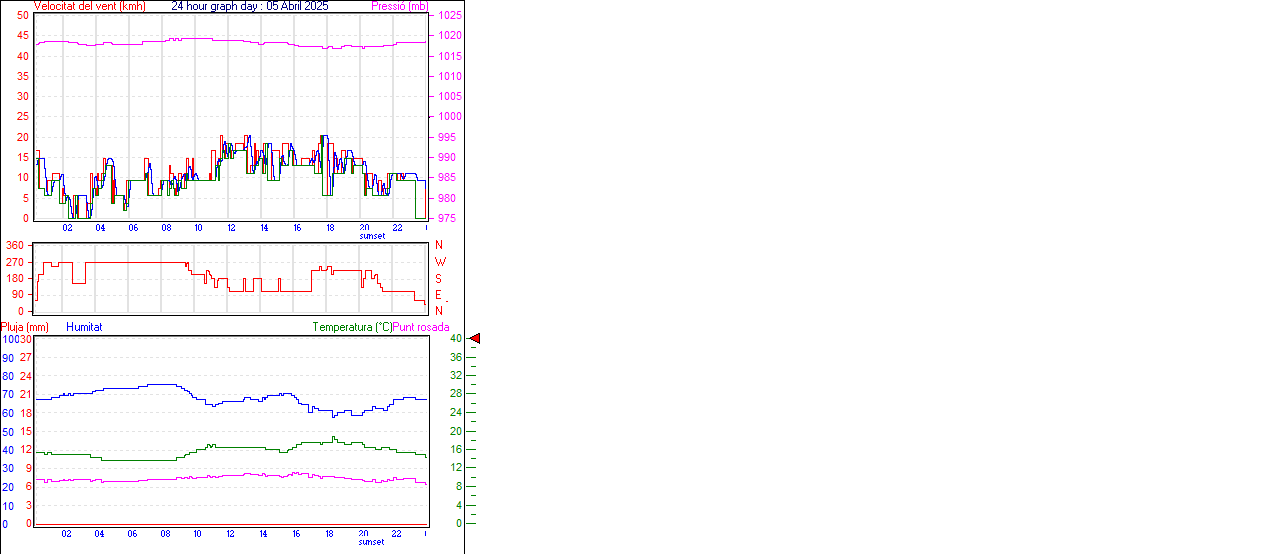The image size is (1280, 554).
Task: Click the red wind direction line
Action: tap(130, 262)
